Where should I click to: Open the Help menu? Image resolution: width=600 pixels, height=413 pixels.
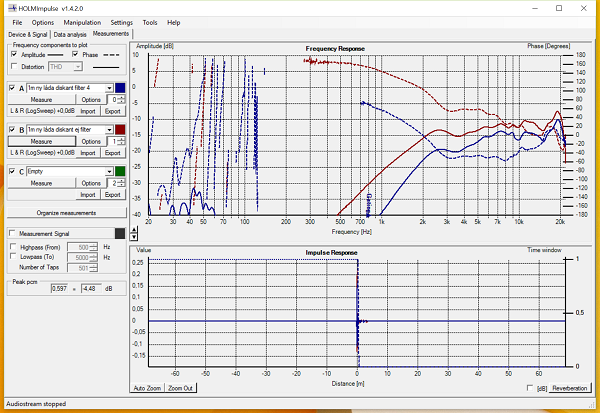(x=173, y=23)
